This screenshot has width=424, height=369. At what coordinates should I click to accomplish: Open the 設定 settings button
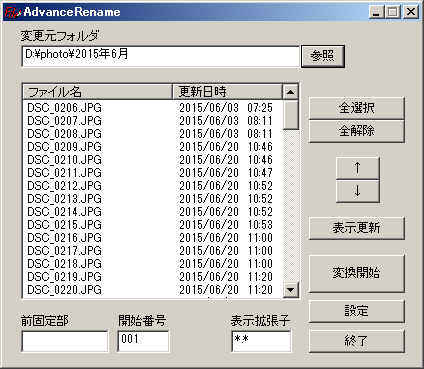coord(356,311)
